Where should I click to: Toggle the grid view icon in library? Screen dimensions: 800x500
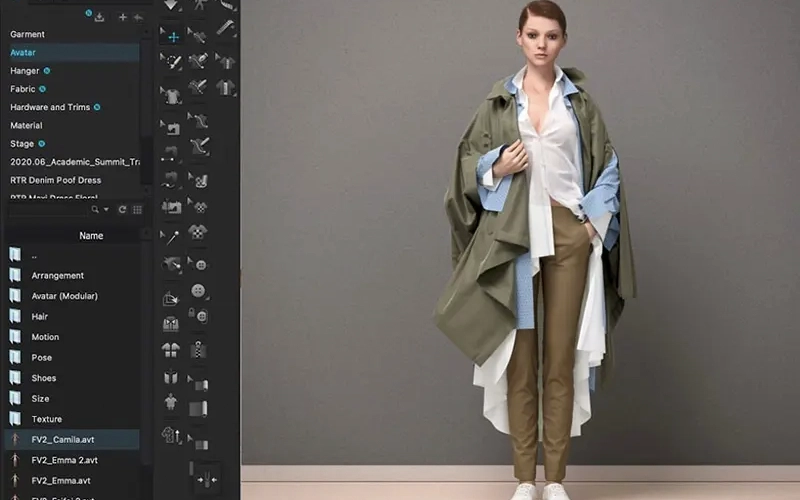tap(137, 210)
